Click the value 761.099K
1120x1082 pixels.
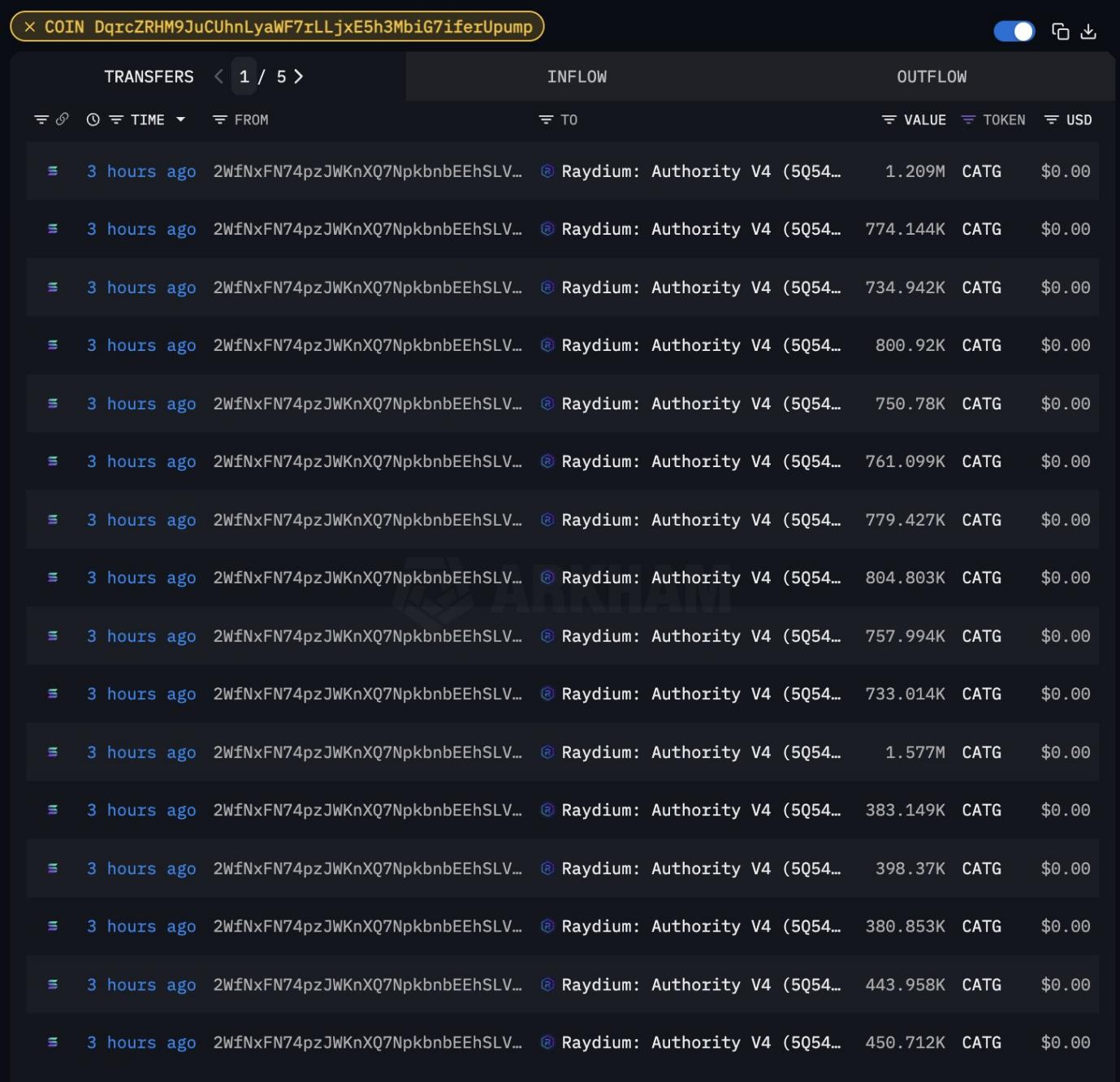click(905, 461)
